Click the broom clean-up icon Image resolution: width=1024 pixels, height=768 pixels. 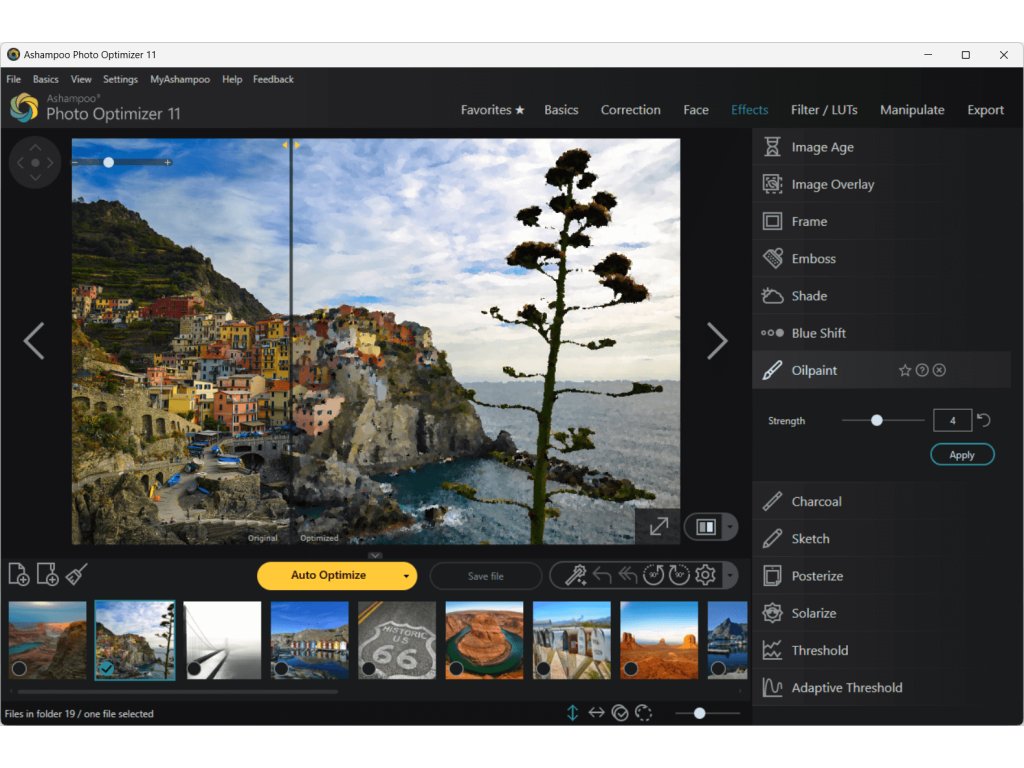77,574
